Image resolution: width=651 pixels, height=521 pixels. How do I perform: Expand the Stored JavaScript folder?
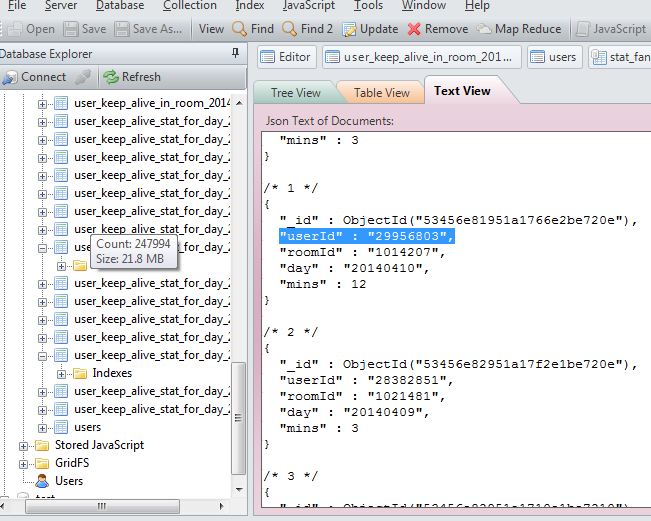pyautogui.click(x=23, y=446)
